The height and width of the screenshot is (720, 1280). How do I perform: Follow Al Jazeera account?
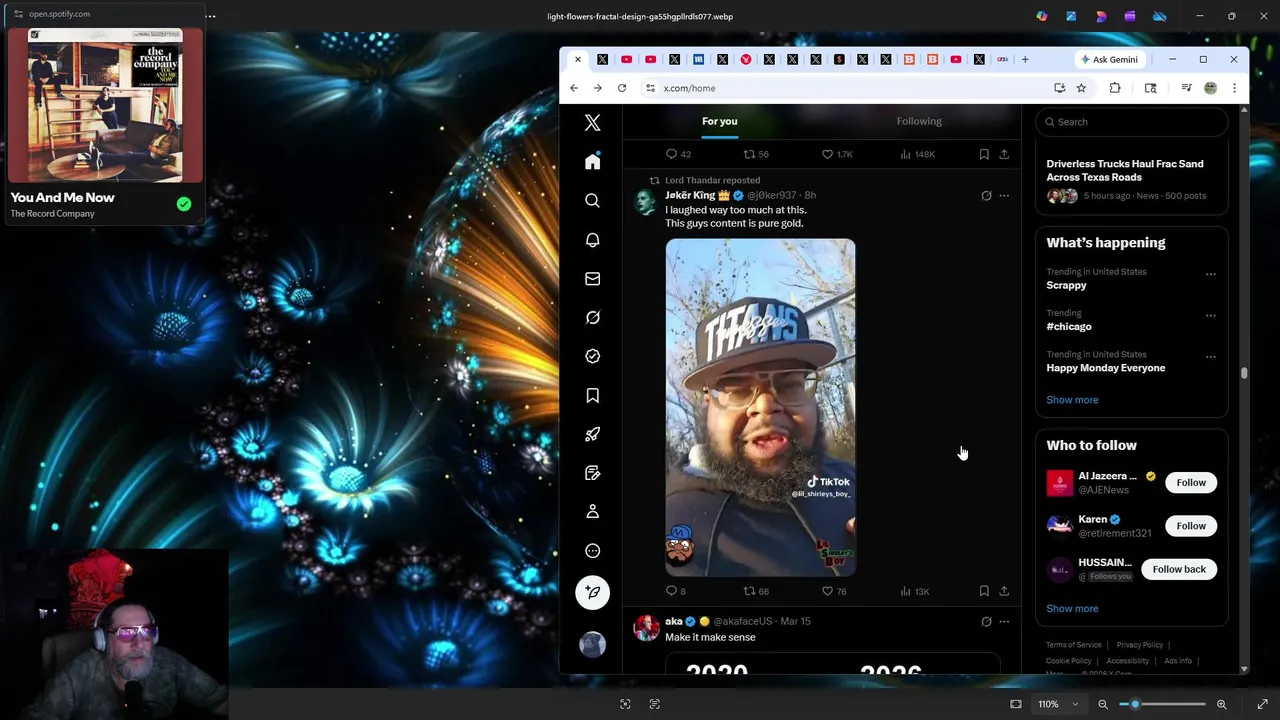click(1191, 483)
